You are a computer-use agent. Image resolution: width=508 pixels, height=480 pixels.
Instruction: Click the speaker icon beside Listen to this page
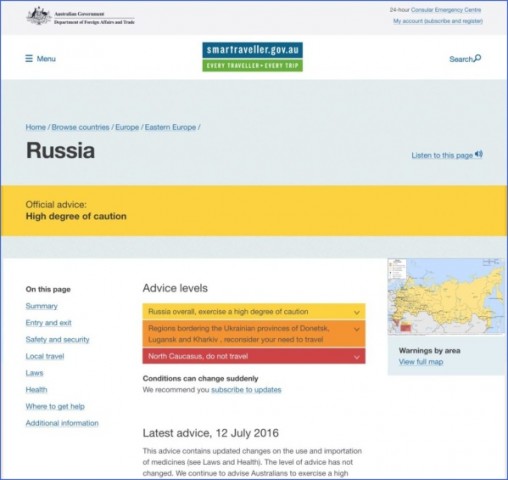pyautogui.click(x=479, y=154)
